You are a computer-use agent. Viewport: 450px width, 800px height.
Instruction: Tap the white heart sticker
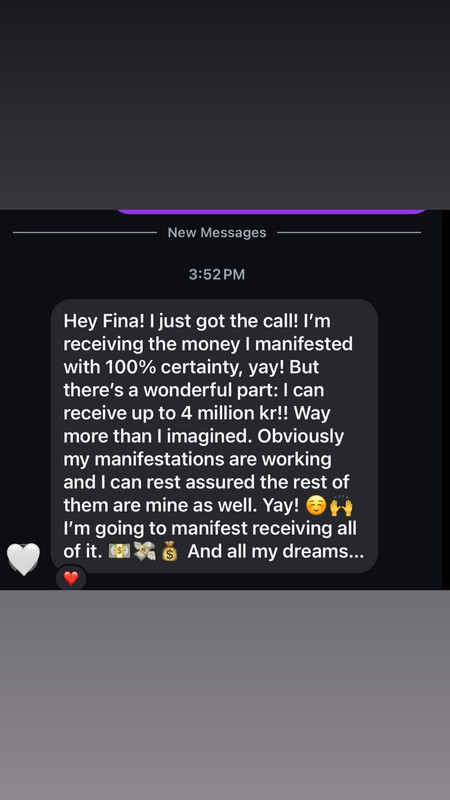23,559
